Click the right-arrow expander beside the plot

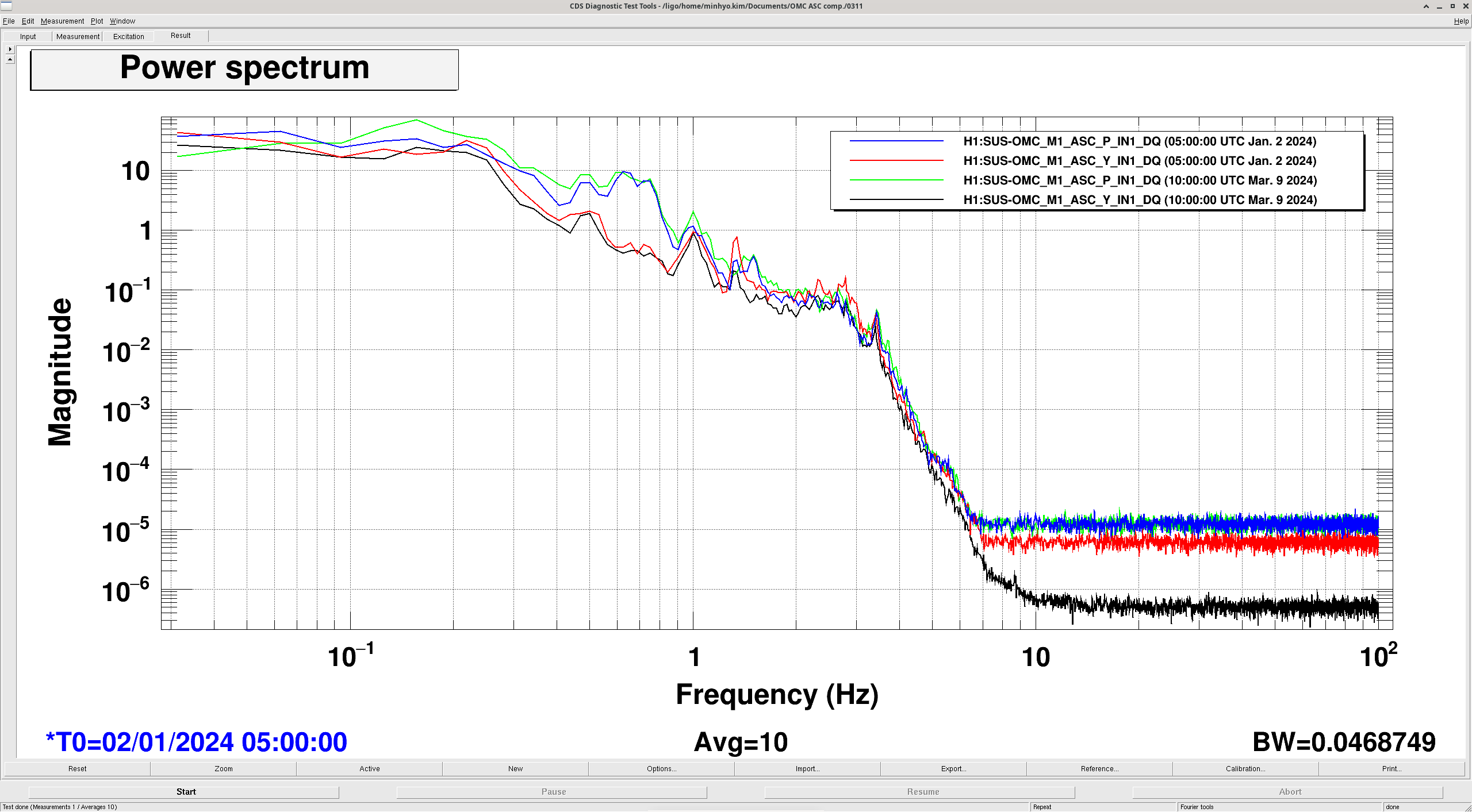click(10, 49)
